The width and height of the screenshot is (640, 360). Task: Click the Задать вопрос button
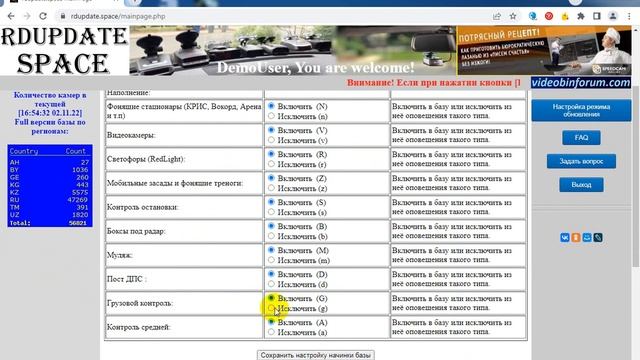coord(581,161)
